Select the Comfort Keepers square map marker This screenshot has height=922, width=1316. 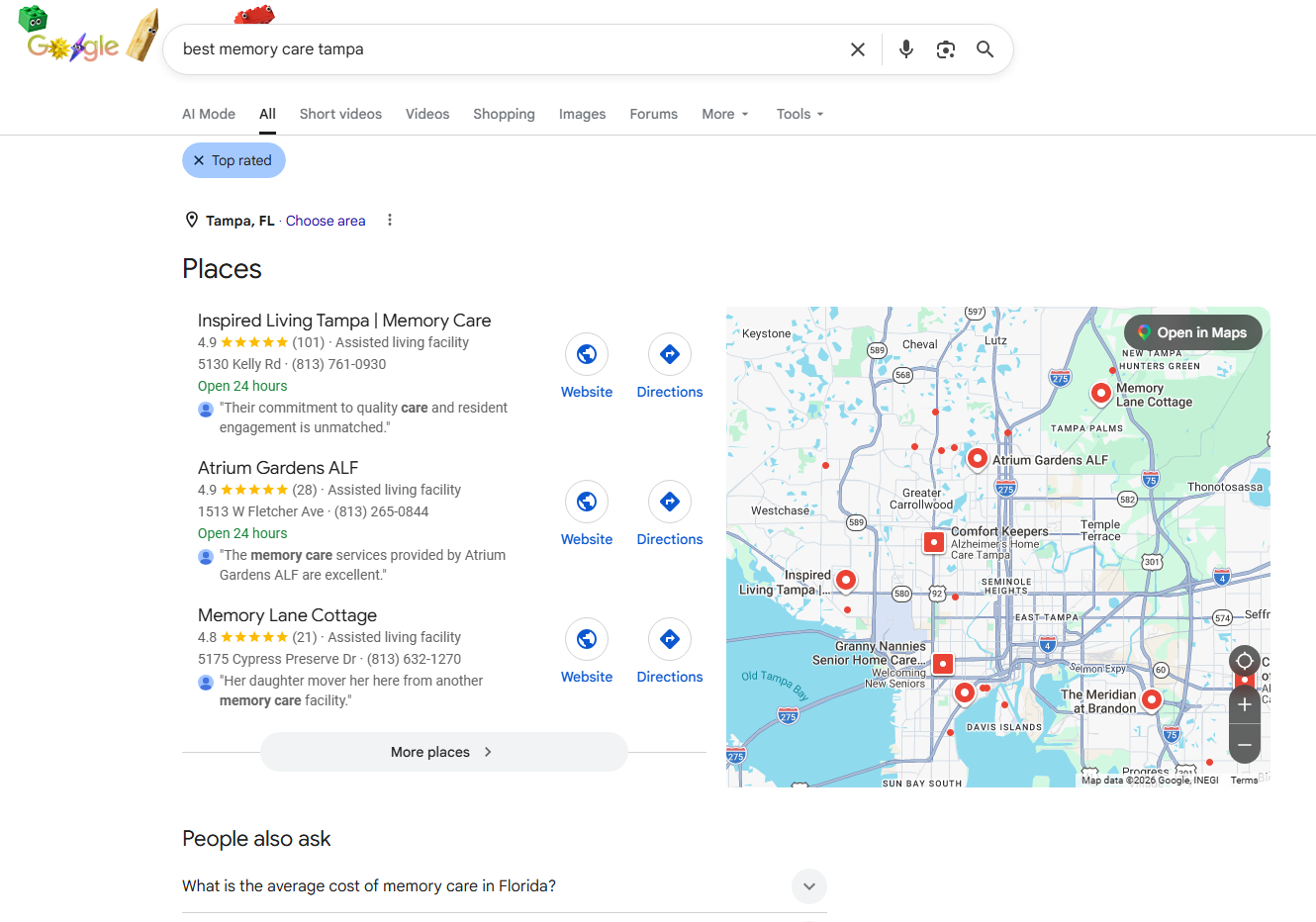(934, 542)
